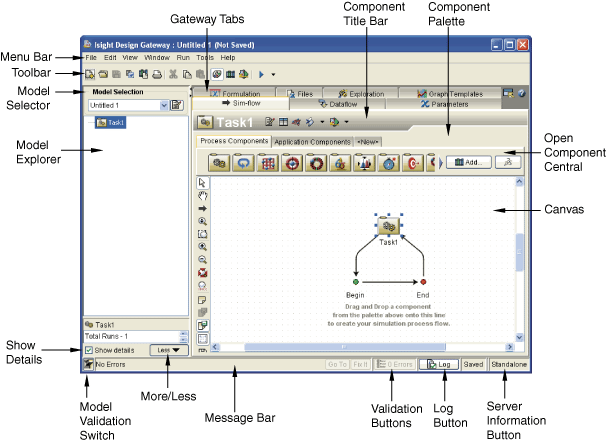Viewport: 610px width, 443px height.
Task: Pick the red target Optimization component
Action: [292, 163]
